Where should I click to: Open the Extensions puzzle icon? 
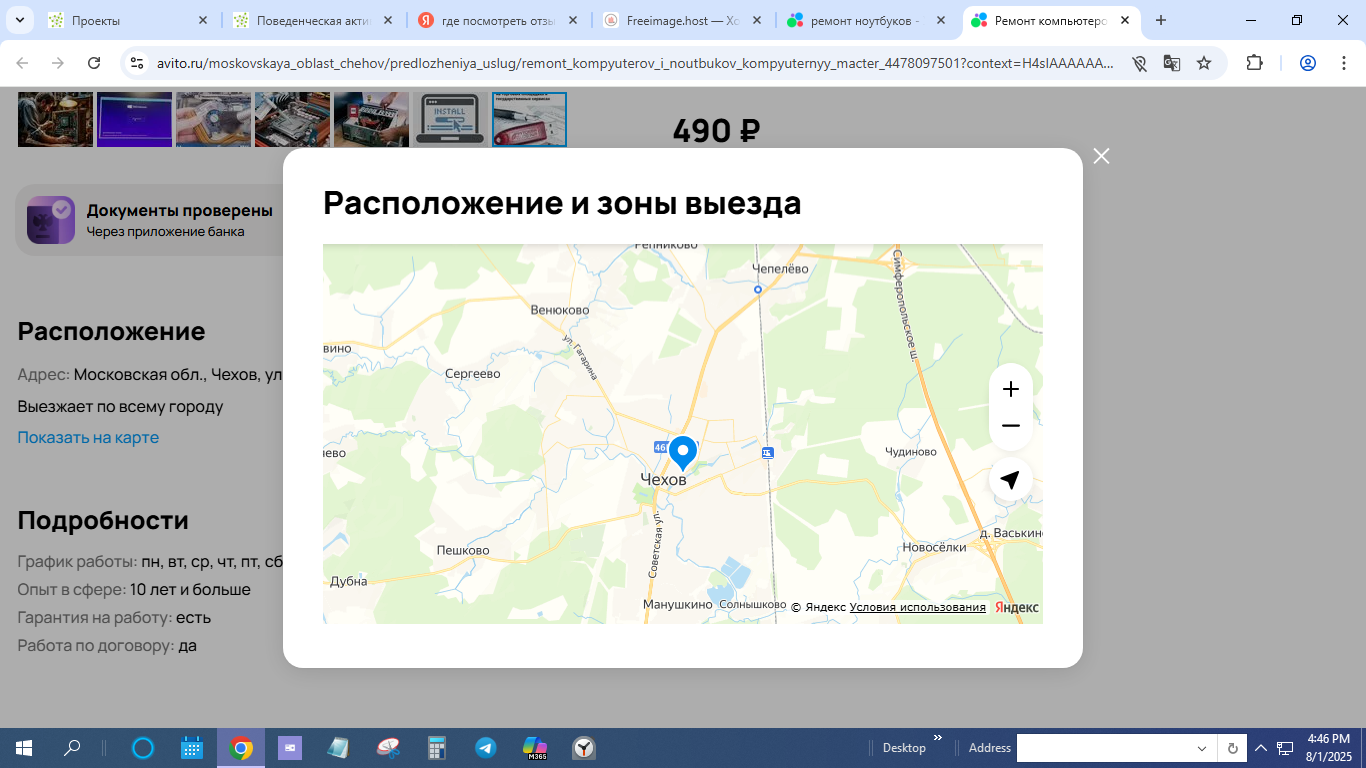pos(1254,63)
